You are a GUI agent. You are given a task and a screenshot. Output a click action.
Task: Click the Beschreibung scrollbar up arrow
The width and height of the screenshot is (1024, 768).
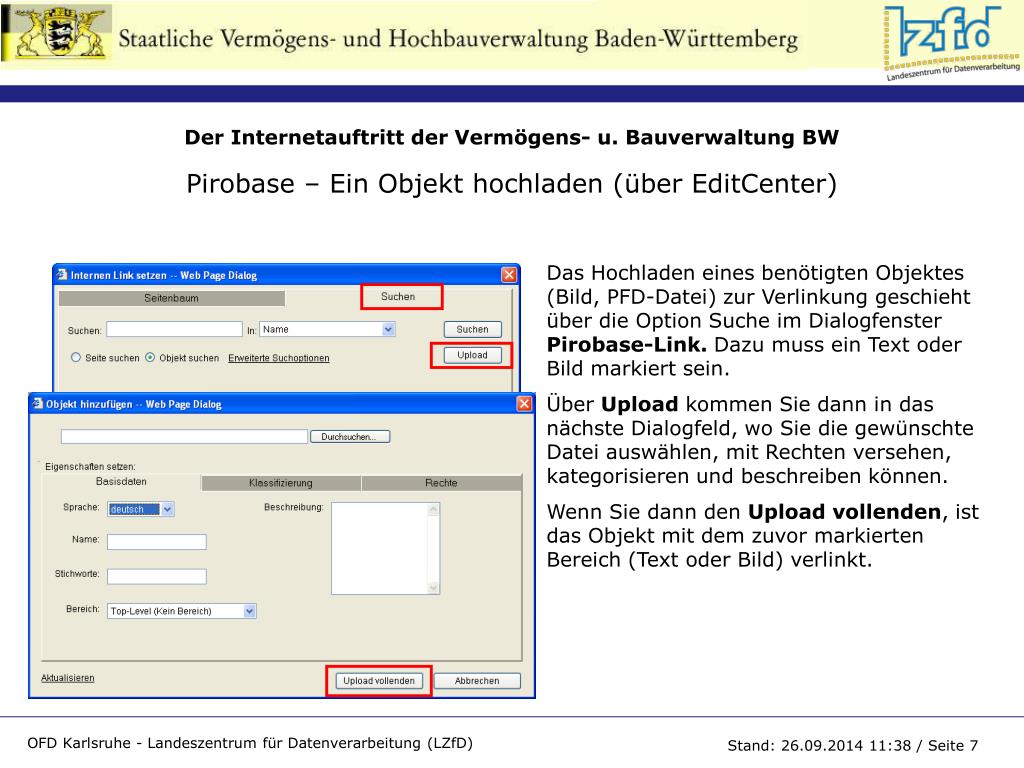[x=433, y=510]
